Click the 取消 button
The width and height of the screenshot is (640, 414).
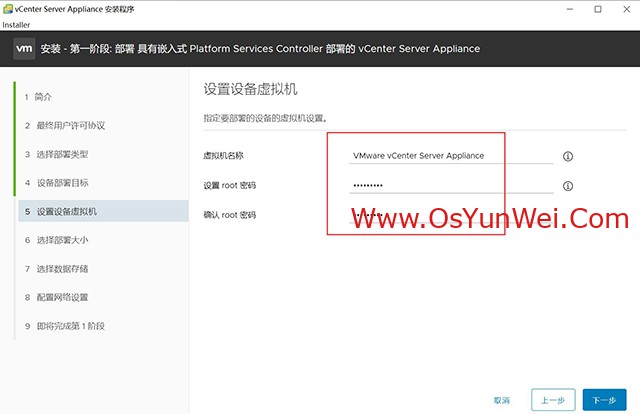tap(501, 400)
